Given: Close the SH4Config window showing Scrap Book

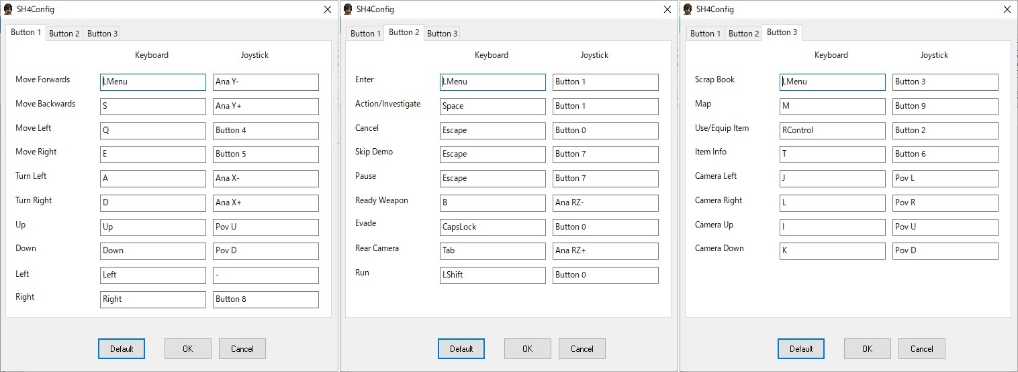Looking at the screenshot, I should pyautogui.click(x=1007, y=10).
